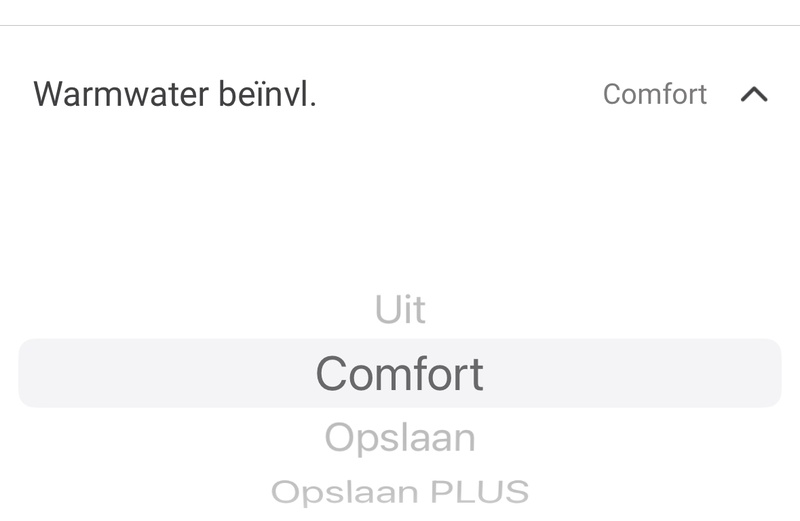Switch the wheel to the Opslaan entry

pyautogui.click(x=400, y=438)
